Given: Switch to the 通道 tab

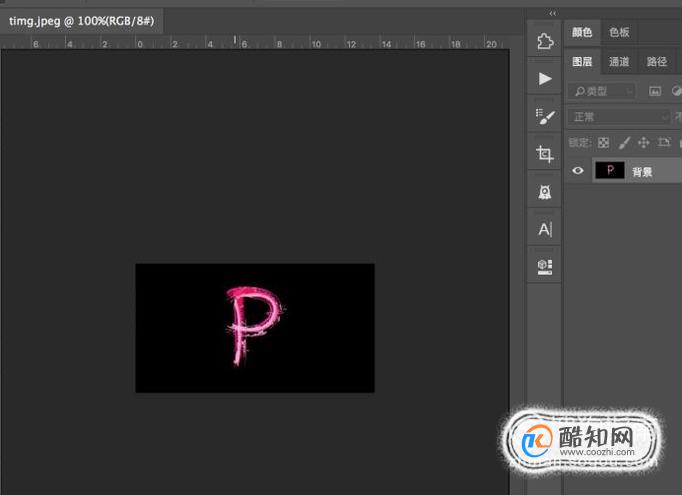Looking at the screenshot, I should (619, 61).
